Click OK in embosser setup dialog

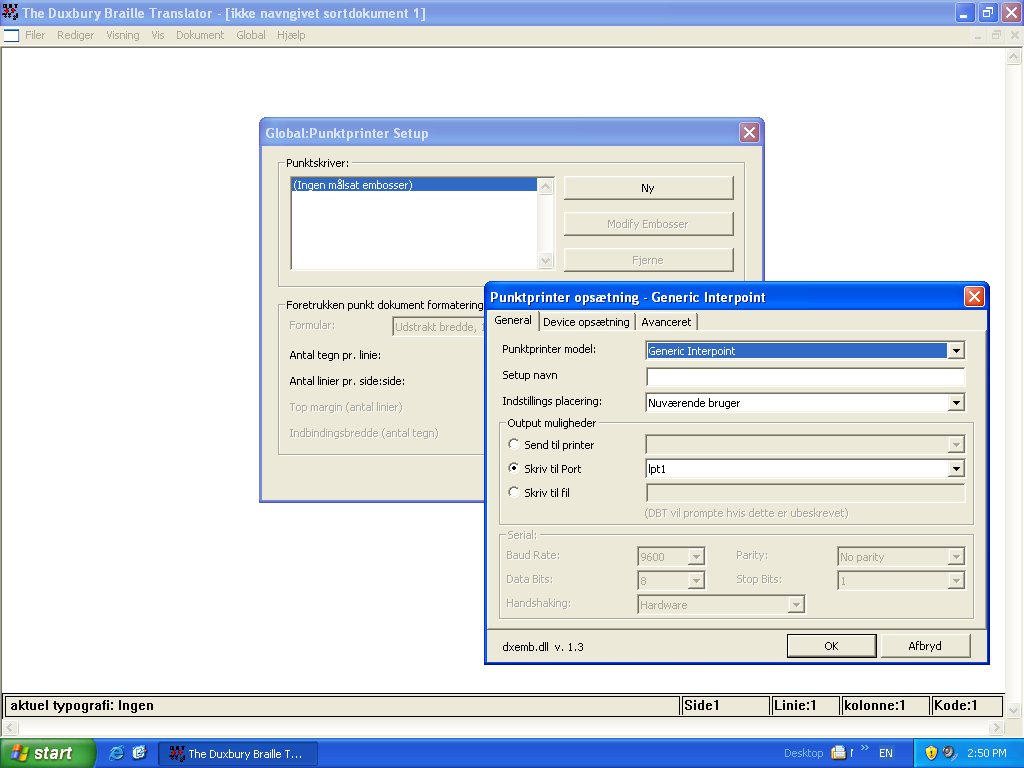click(831, 646)
